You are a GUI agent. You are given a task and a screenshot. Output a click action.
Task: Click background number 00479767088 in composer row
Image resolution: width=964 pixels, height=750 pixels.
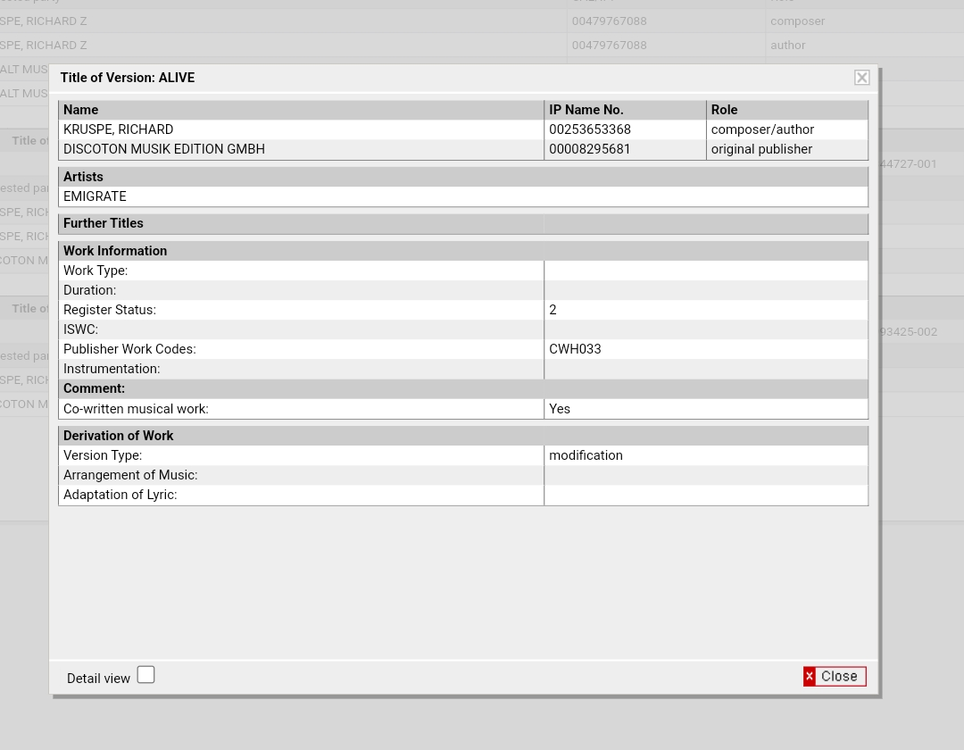click(609, 21)
